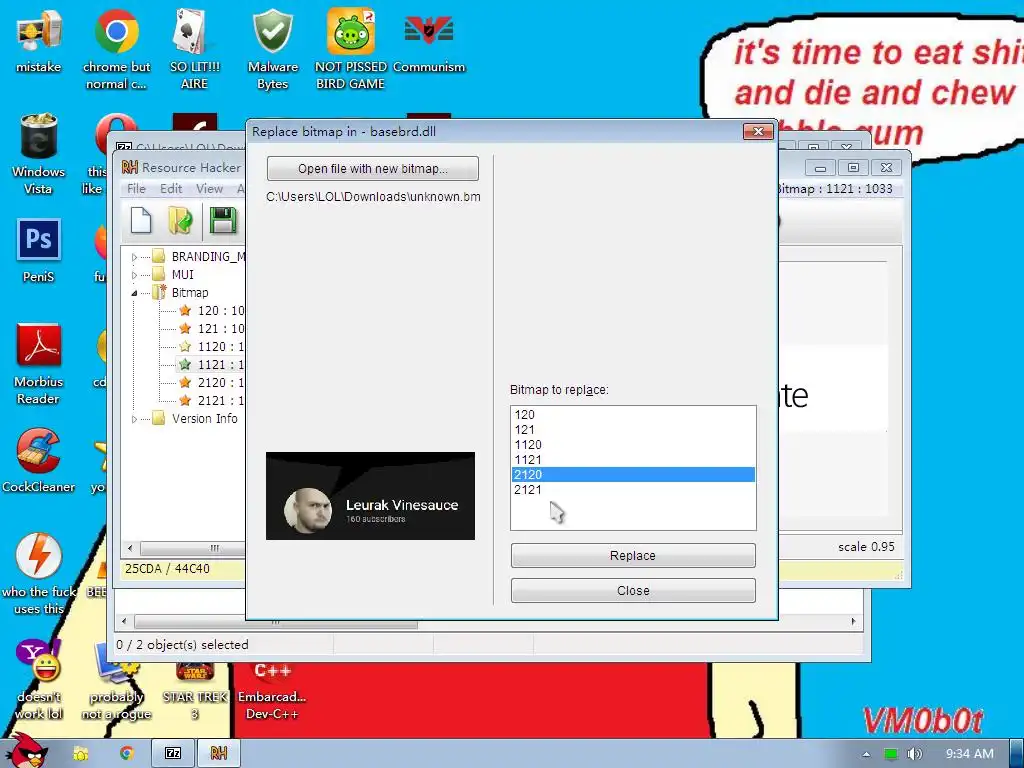Select 121 in Bitmap to replace list
The height and width of the screenshot is (768, 1024).
tap(633, 430)
